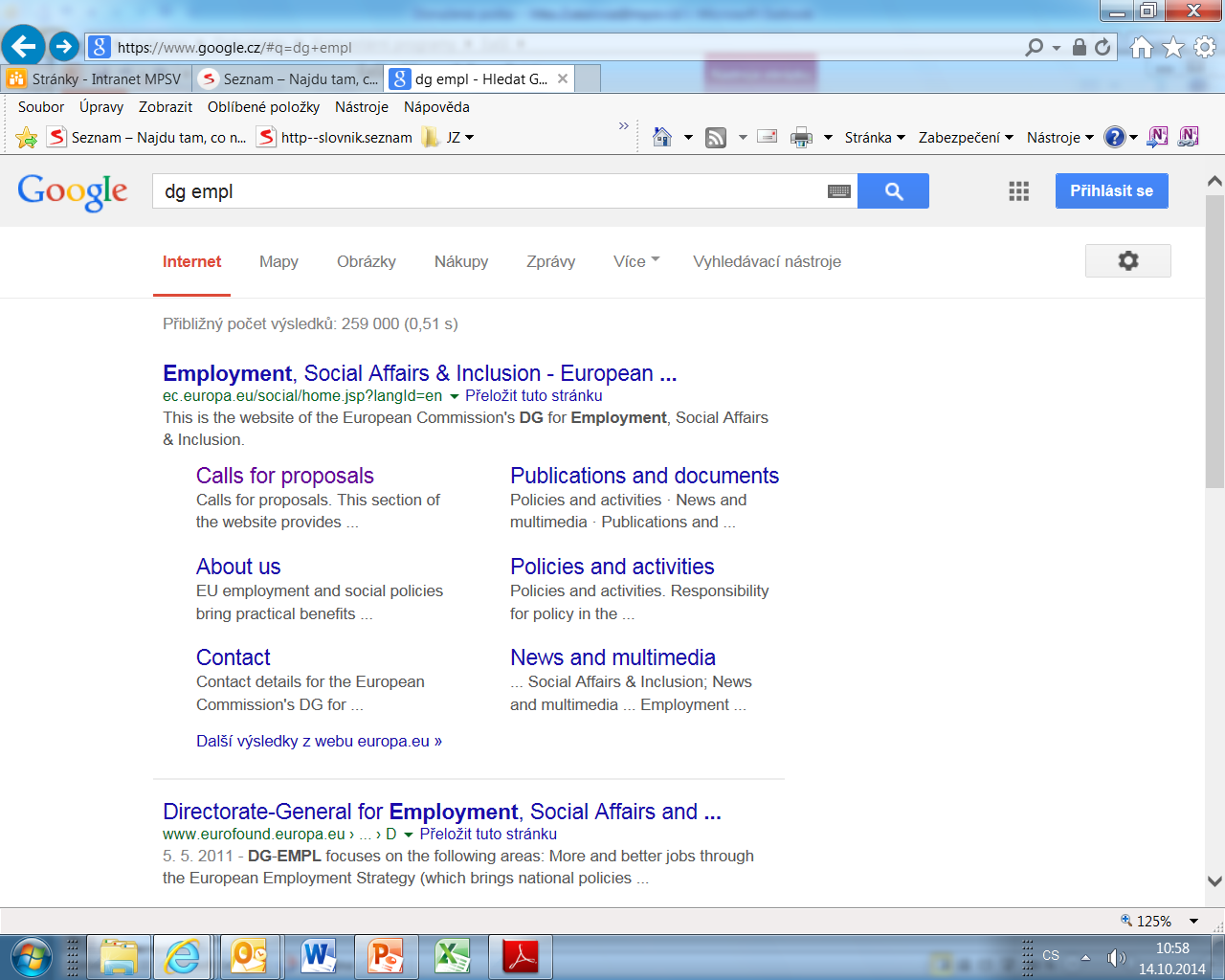Click the Help question mark icon
1225x980 pixels.
click(x=1114, y=137)
